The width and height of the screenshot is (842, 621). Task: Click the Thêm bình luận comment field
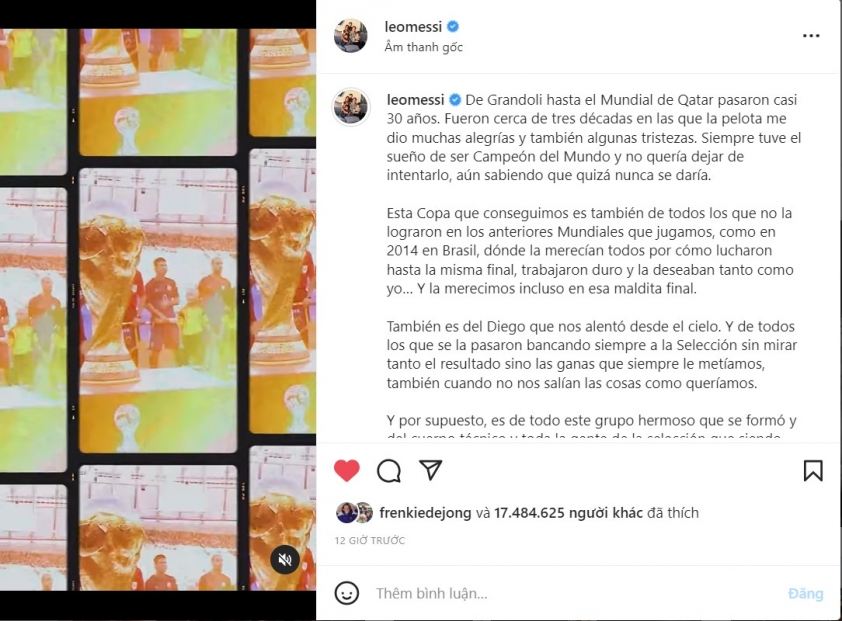575,593
